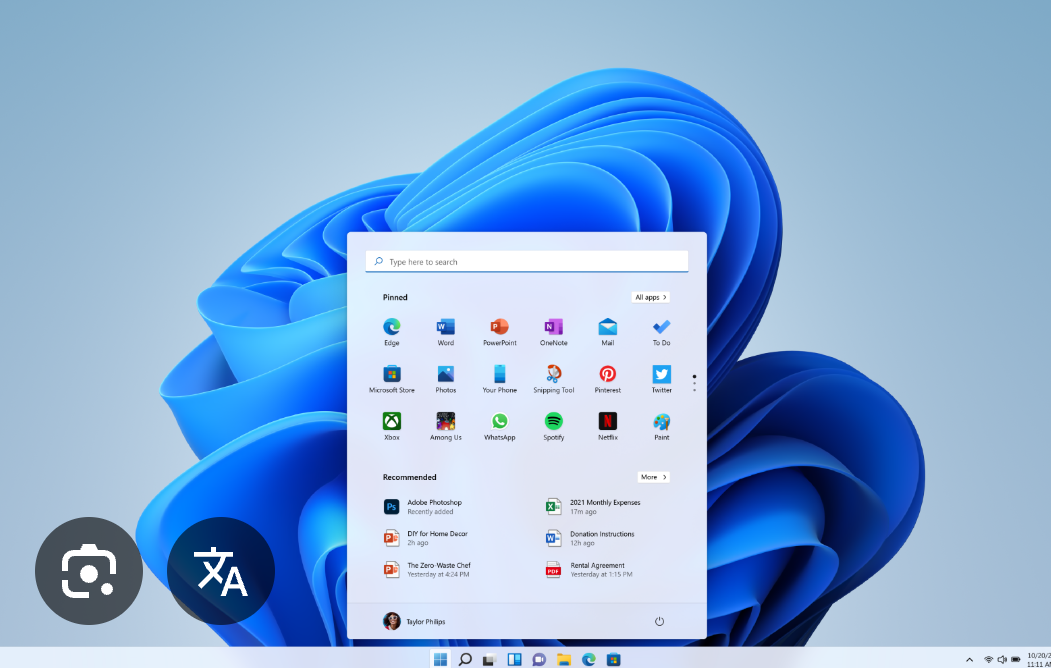
Task: Expand More recommended items
Action: click(653, 477)
